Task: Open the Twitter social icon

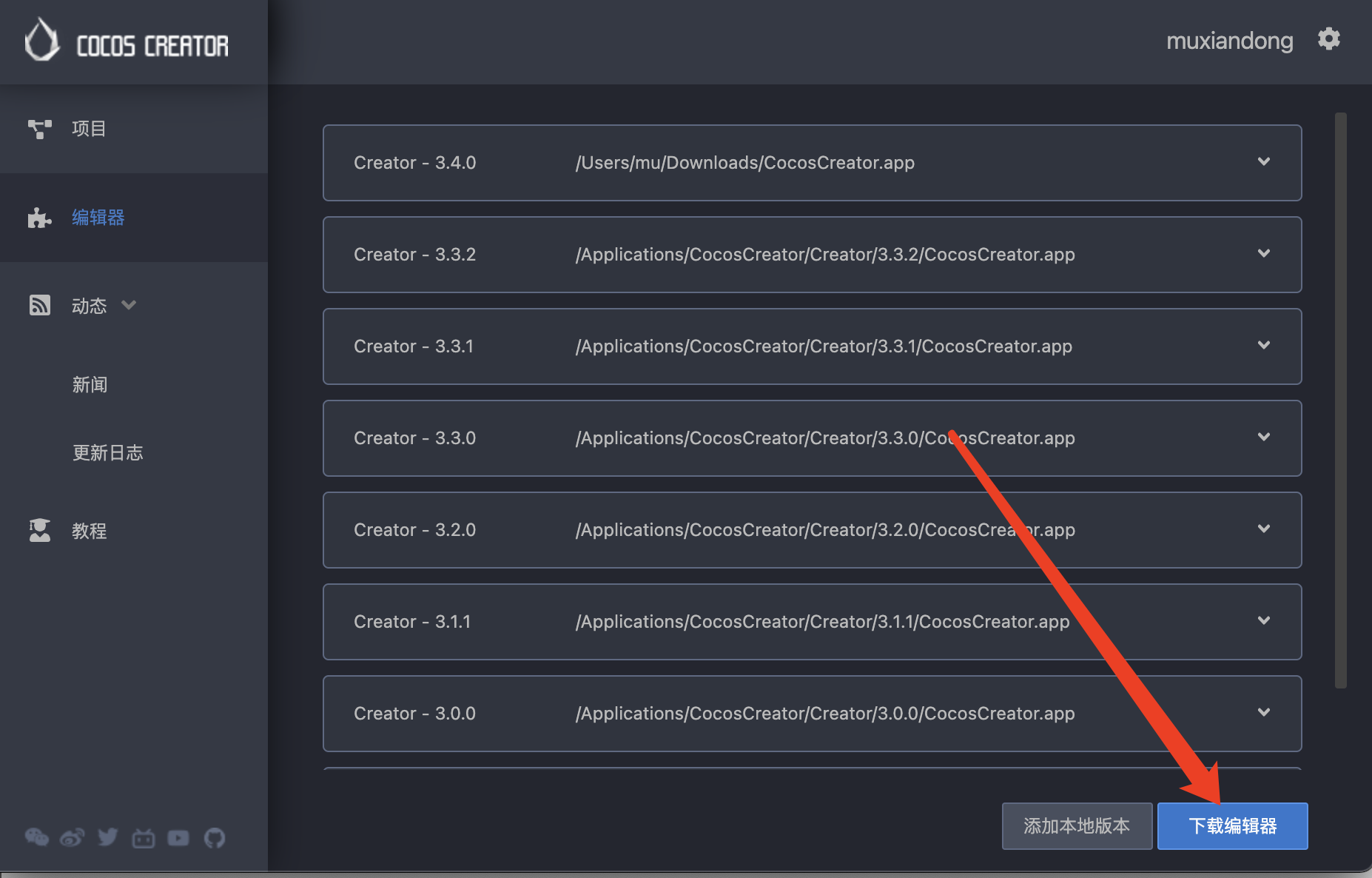Action: [108, 837]
